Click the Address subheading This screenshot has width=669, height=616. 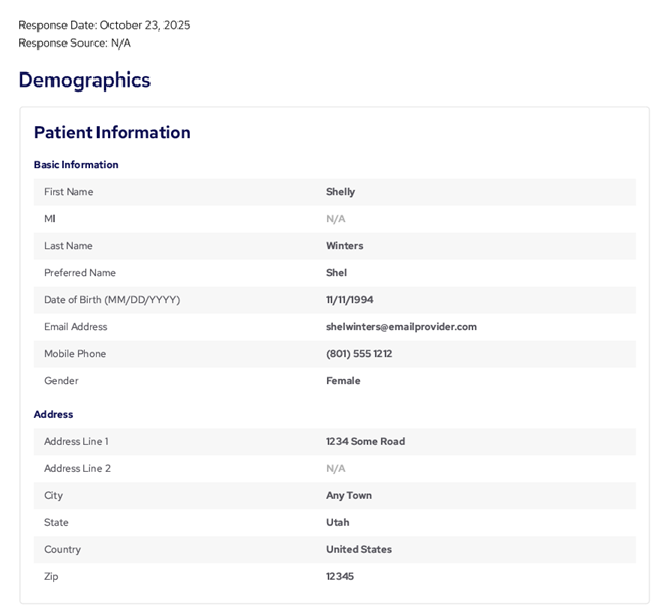point(53,415)
